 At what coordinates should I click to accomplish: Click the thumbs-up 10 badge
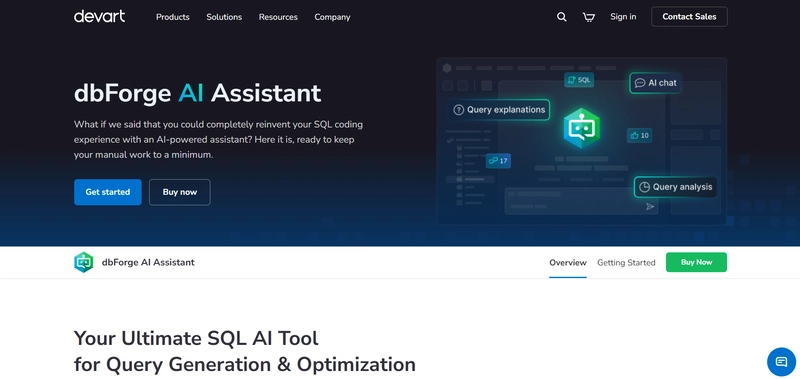tap(639, 135)
